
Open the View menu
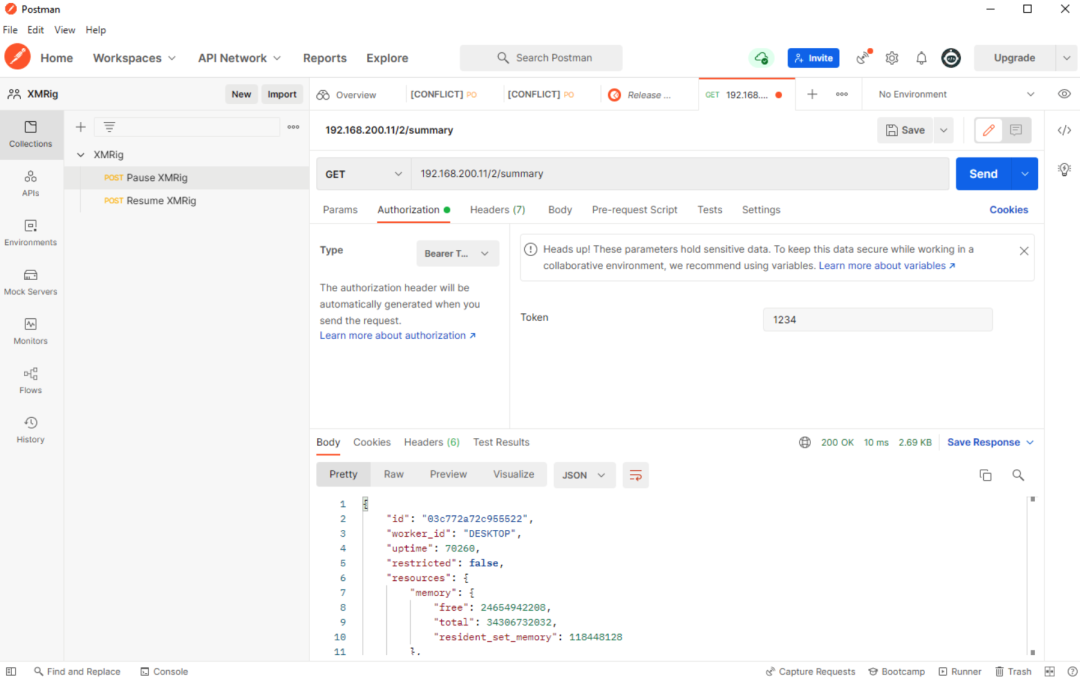64,30
